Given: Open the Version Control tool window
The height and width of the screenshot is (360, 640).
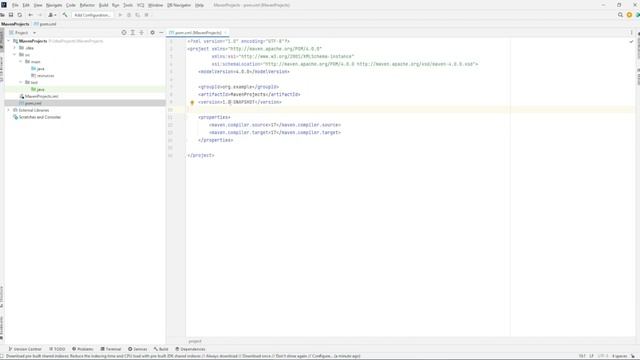Looking at the screenshot, I should coord(25,349).
